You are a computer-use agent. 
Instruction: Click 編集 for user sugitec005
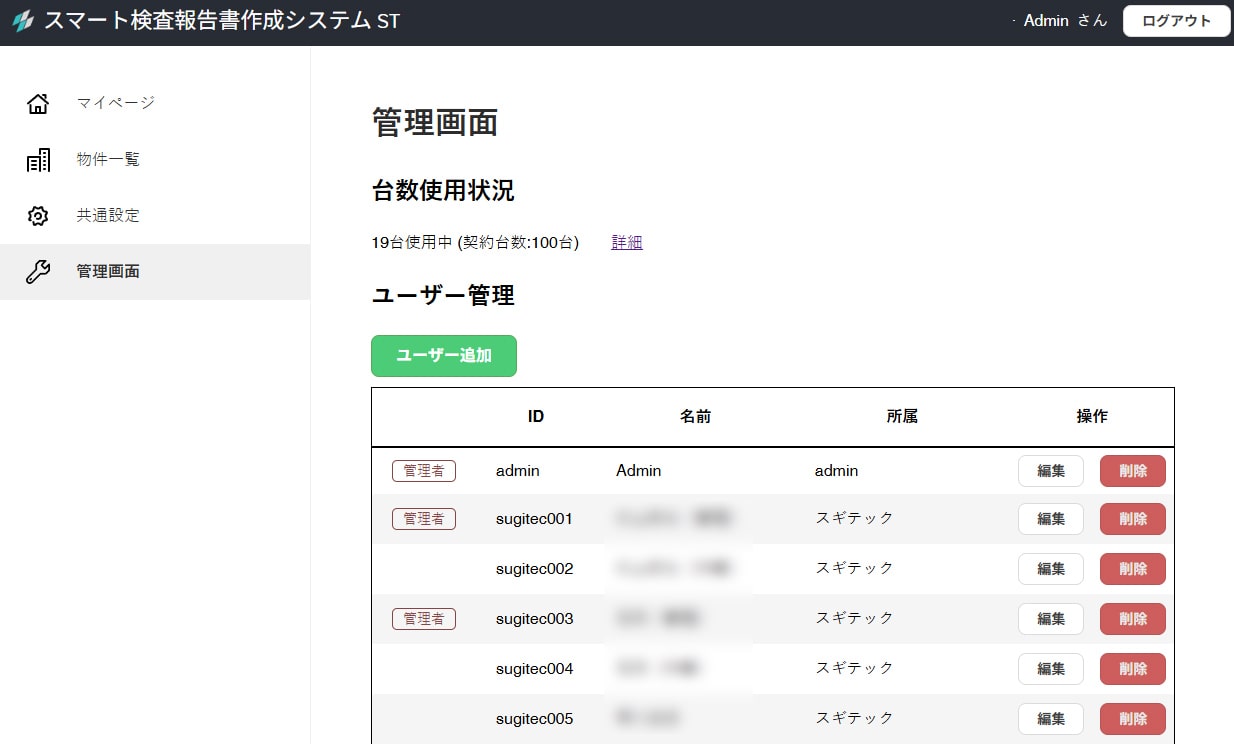coord(1050,719)
